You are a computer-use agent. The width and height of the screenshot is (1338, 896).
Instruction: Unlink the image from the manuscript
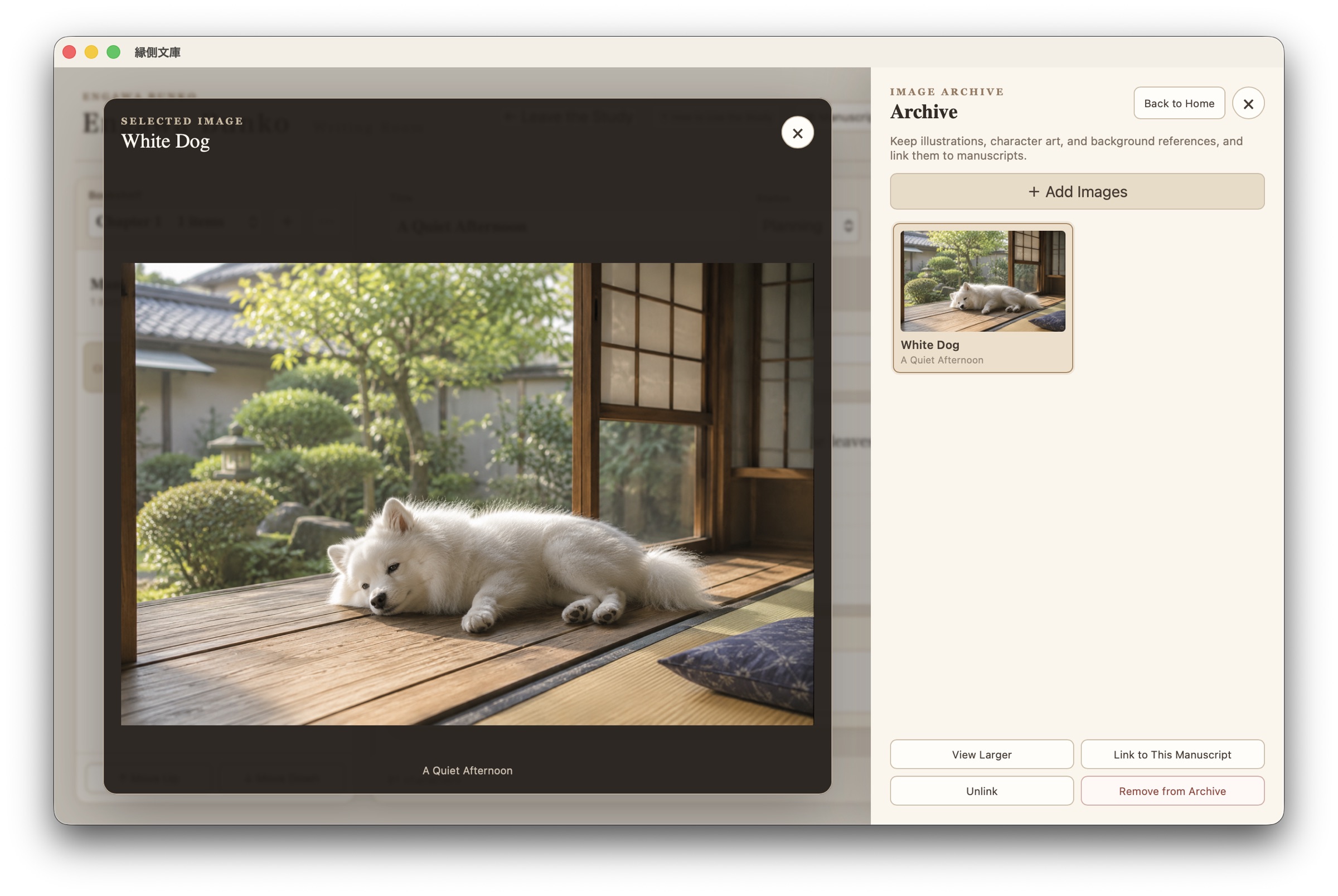981,791
